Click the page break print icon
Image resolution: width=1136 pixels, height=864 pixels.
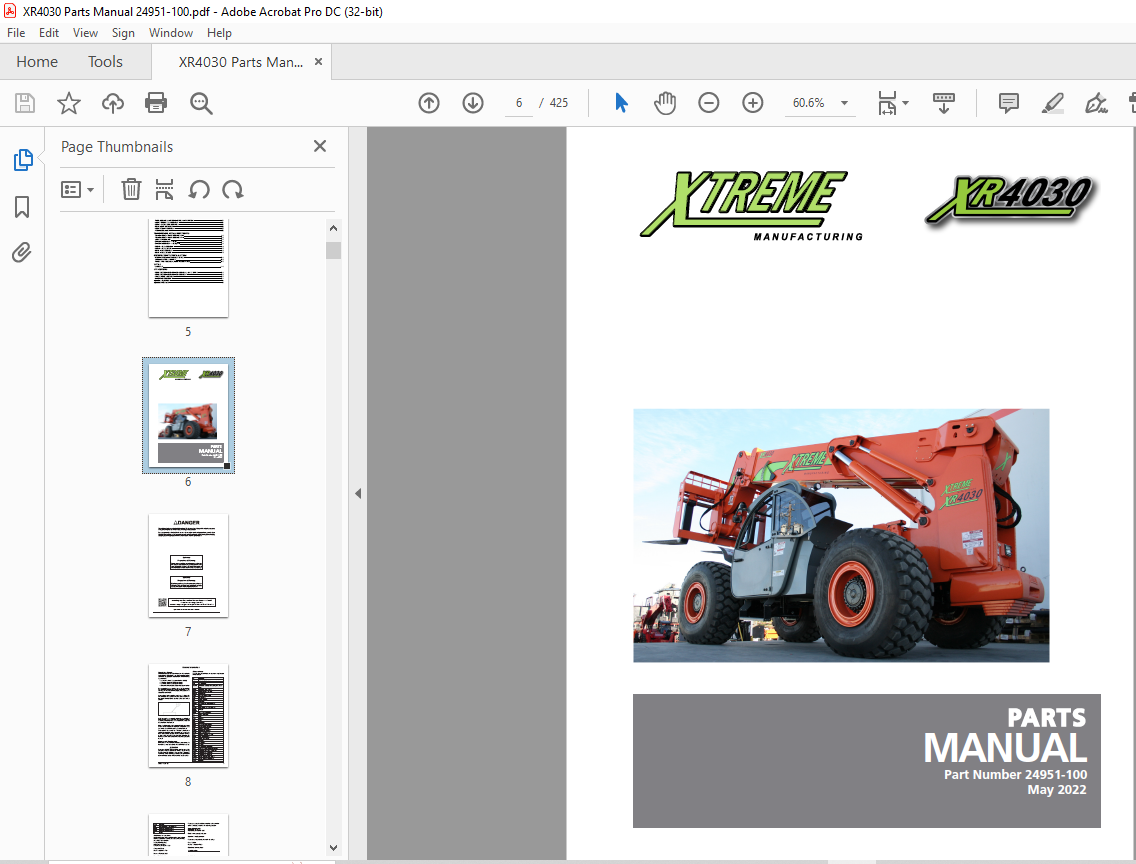(x=164, y=190)
